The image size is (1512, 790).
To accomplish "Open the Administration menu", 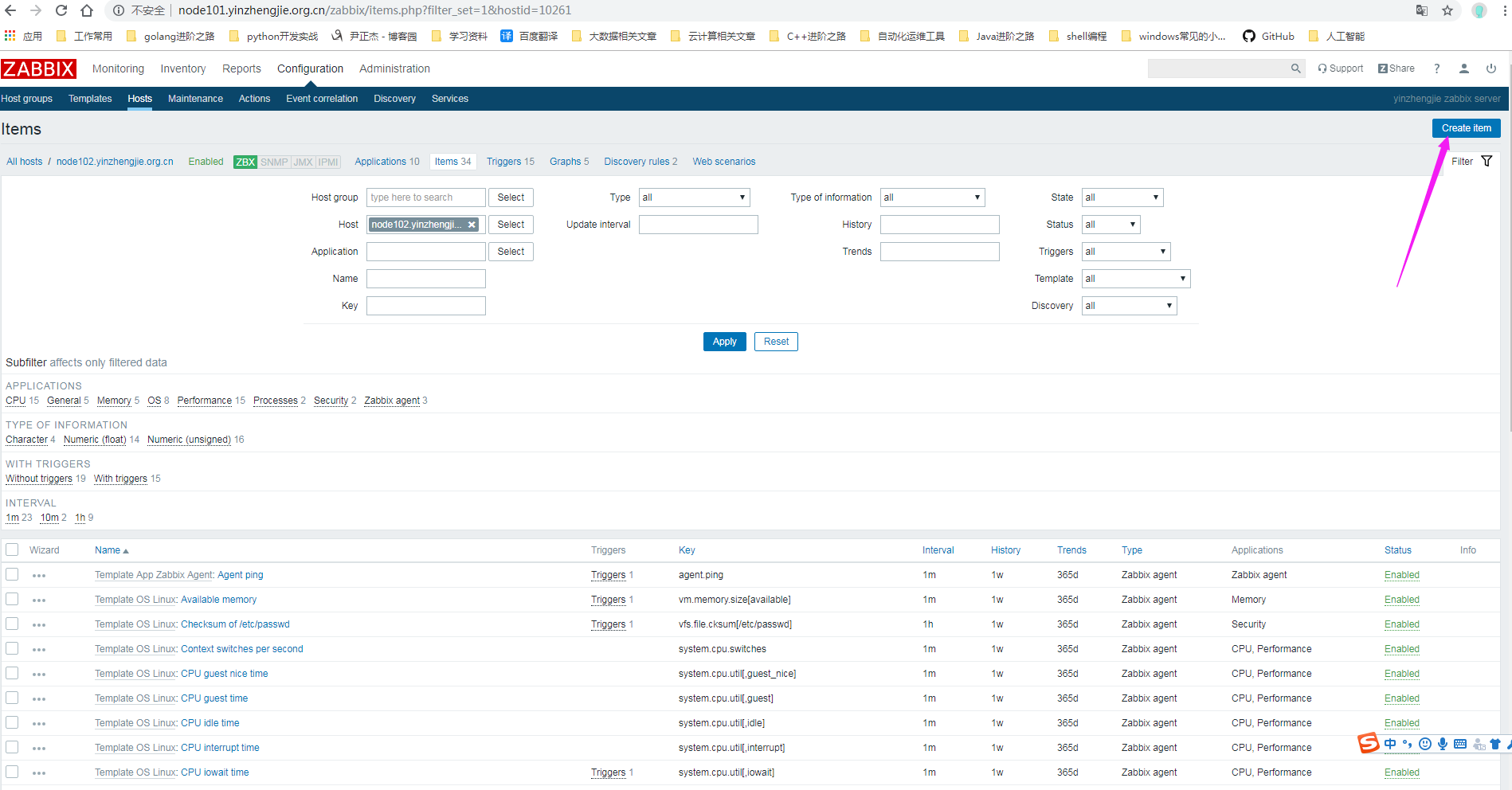I will (394, 68).
